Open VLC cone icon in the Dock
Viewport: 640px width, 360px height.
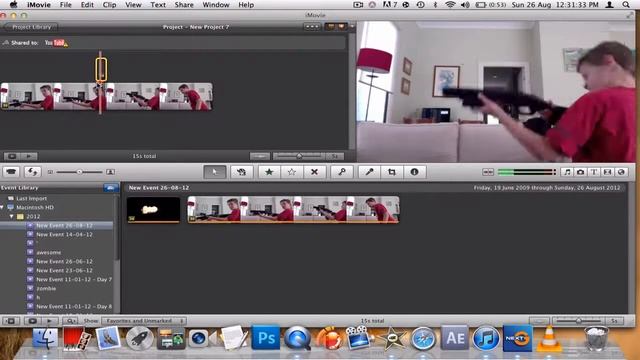pos(549,338)
